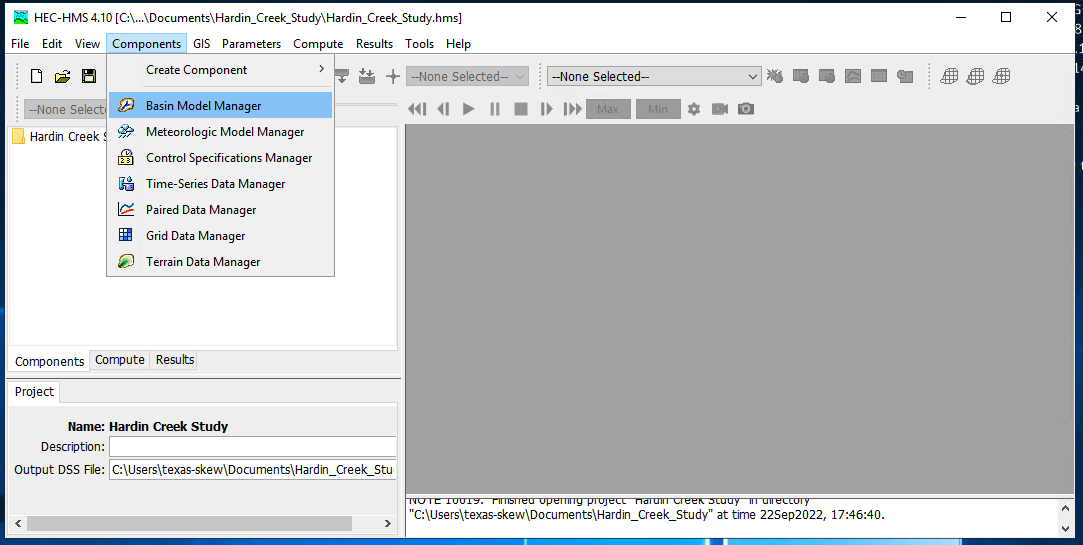Viewport: 1083px width, 545px height.
Task: Click the compute run icon beside the run dropdown
Action: point(775,77)
